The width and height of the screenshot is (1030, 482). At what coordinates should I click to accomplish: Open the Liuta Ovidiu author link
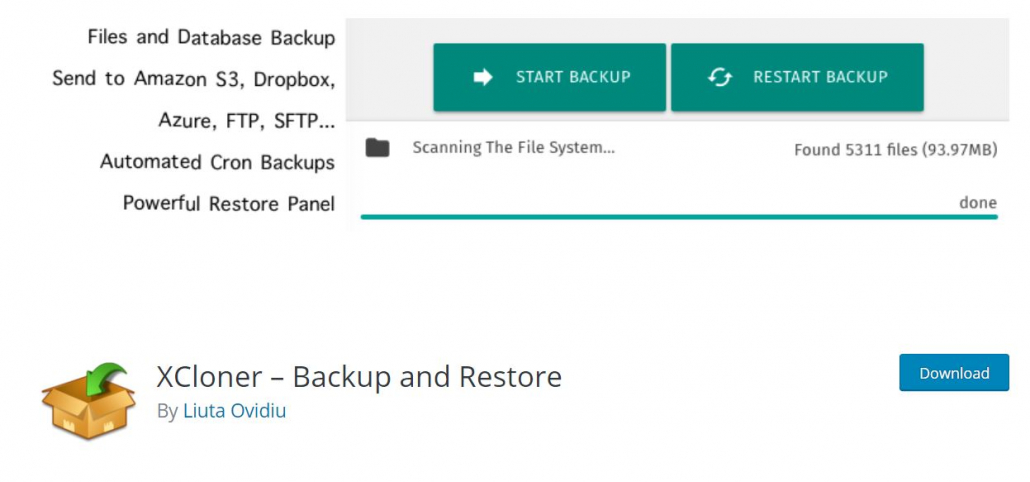[x=235, y=410]
